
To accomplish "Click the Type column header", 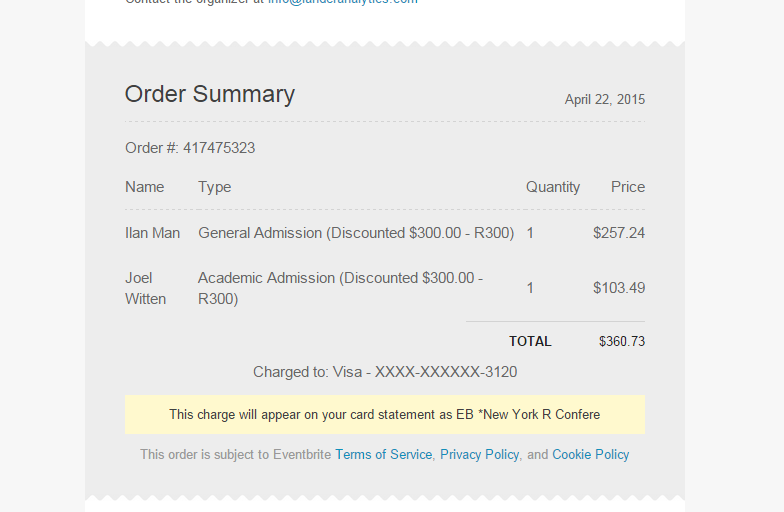I will click(x=214, y=188).
